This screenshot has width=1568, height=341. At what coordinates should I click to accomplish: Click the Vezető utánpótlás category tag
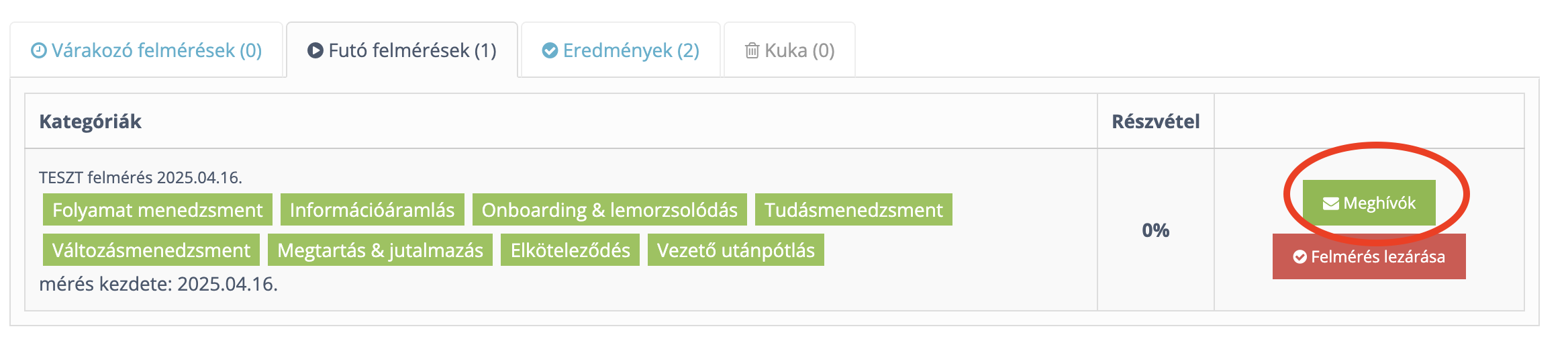pos(736,250)
